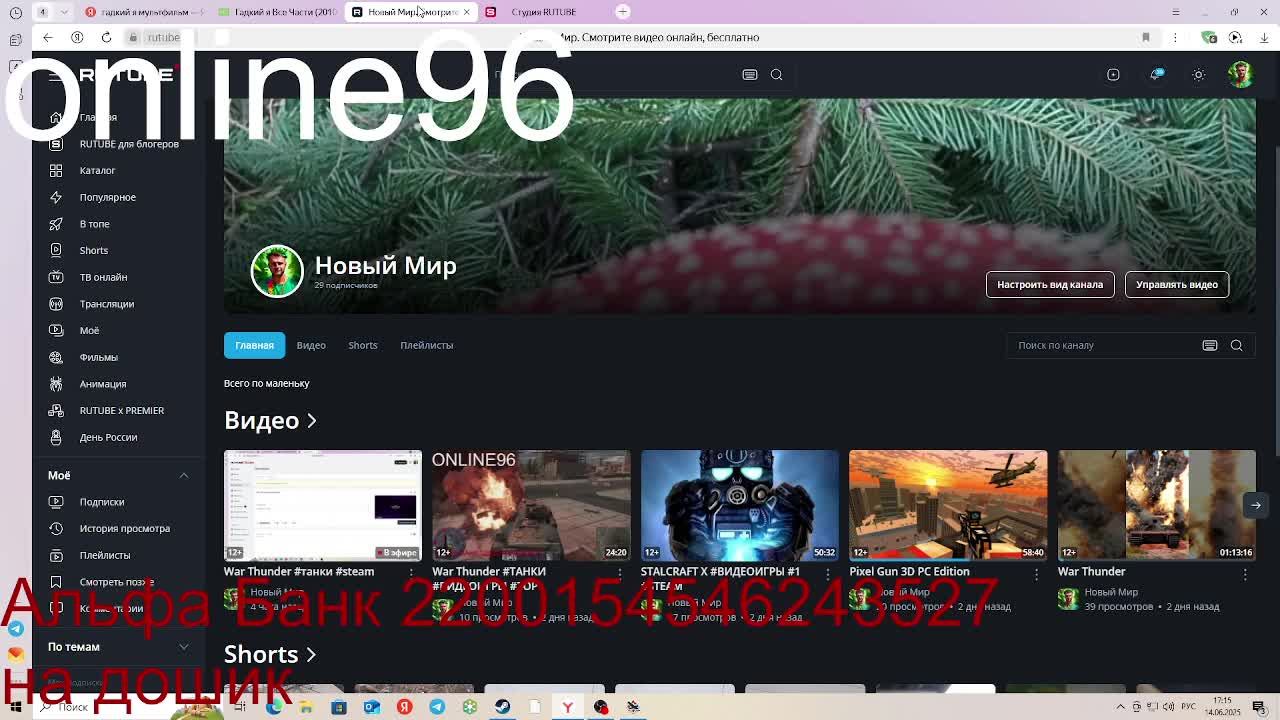Viewport: 1280px width, 720px height.
Task: Go to Shorts in left sidebar
Action: pos(118,250)
